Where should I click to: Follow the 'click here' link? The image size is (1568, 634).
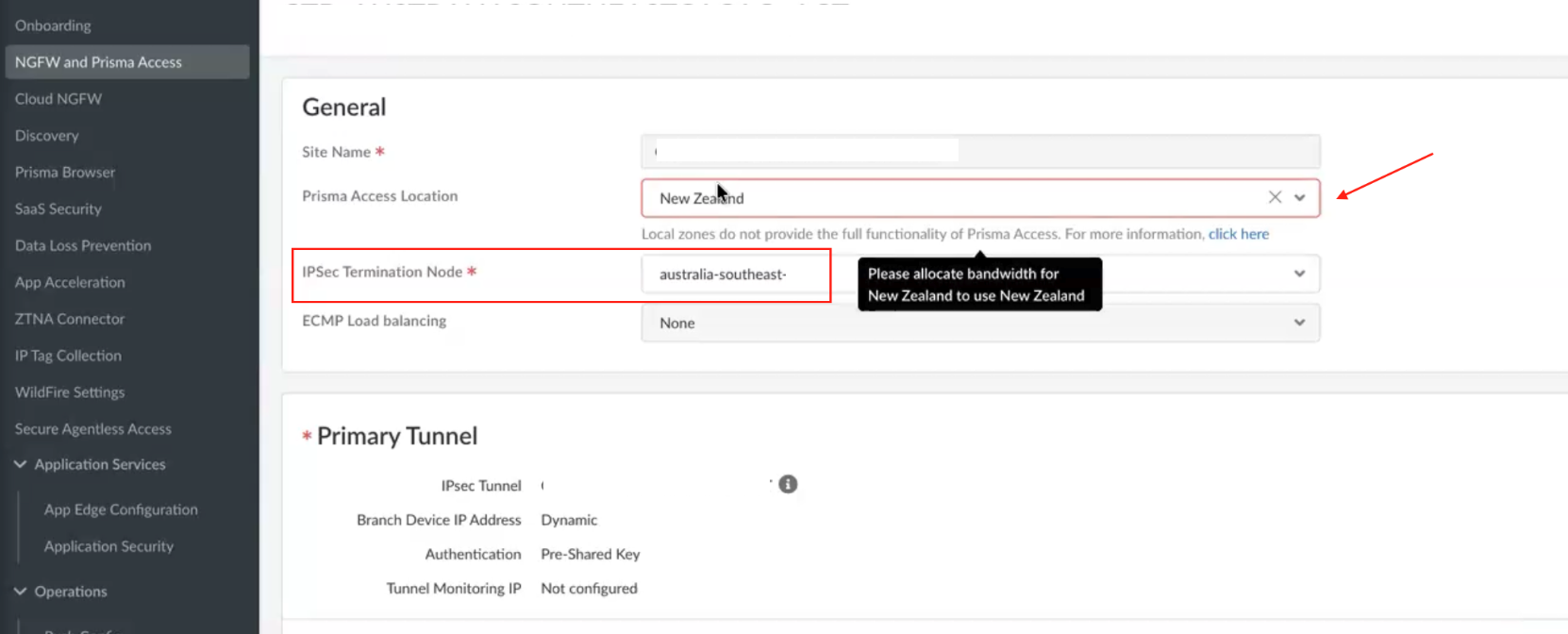(x=1239, y=234)
